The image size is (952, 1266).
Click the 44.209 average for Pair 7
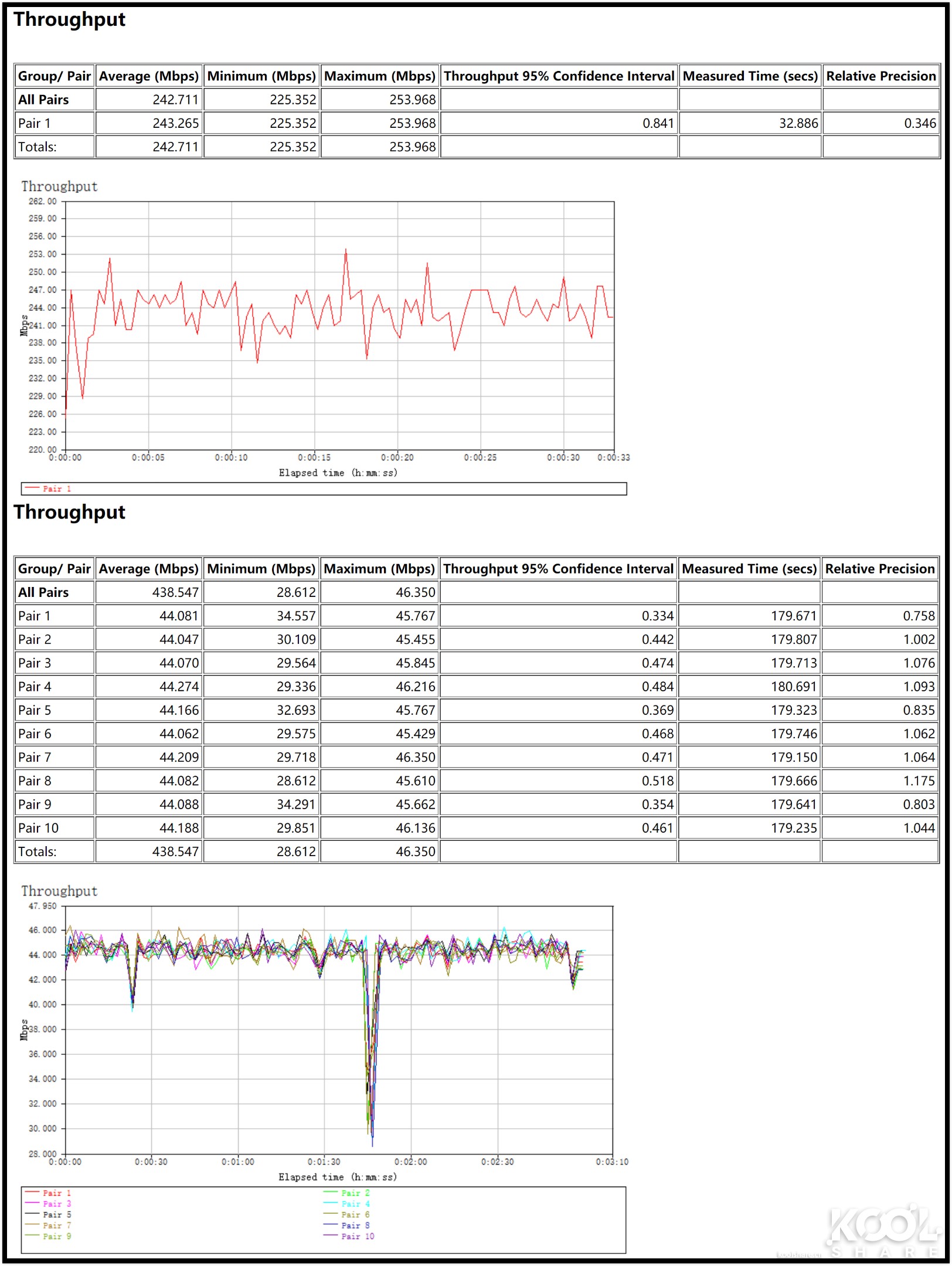(x=179, y=758)
